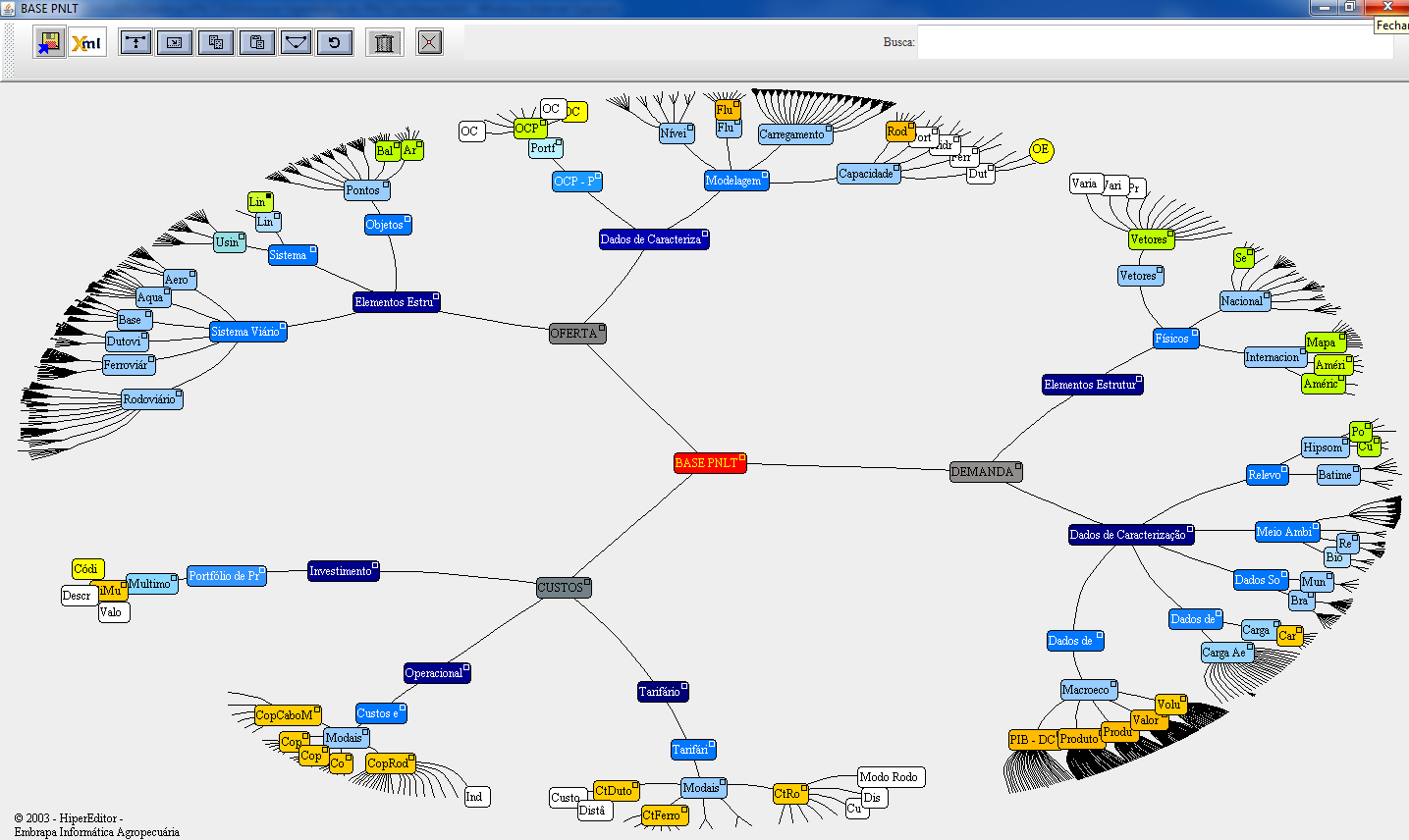This screenshot has height=840, width=1409.
Task: Click the XML export icon
Action: coord(87,42)
